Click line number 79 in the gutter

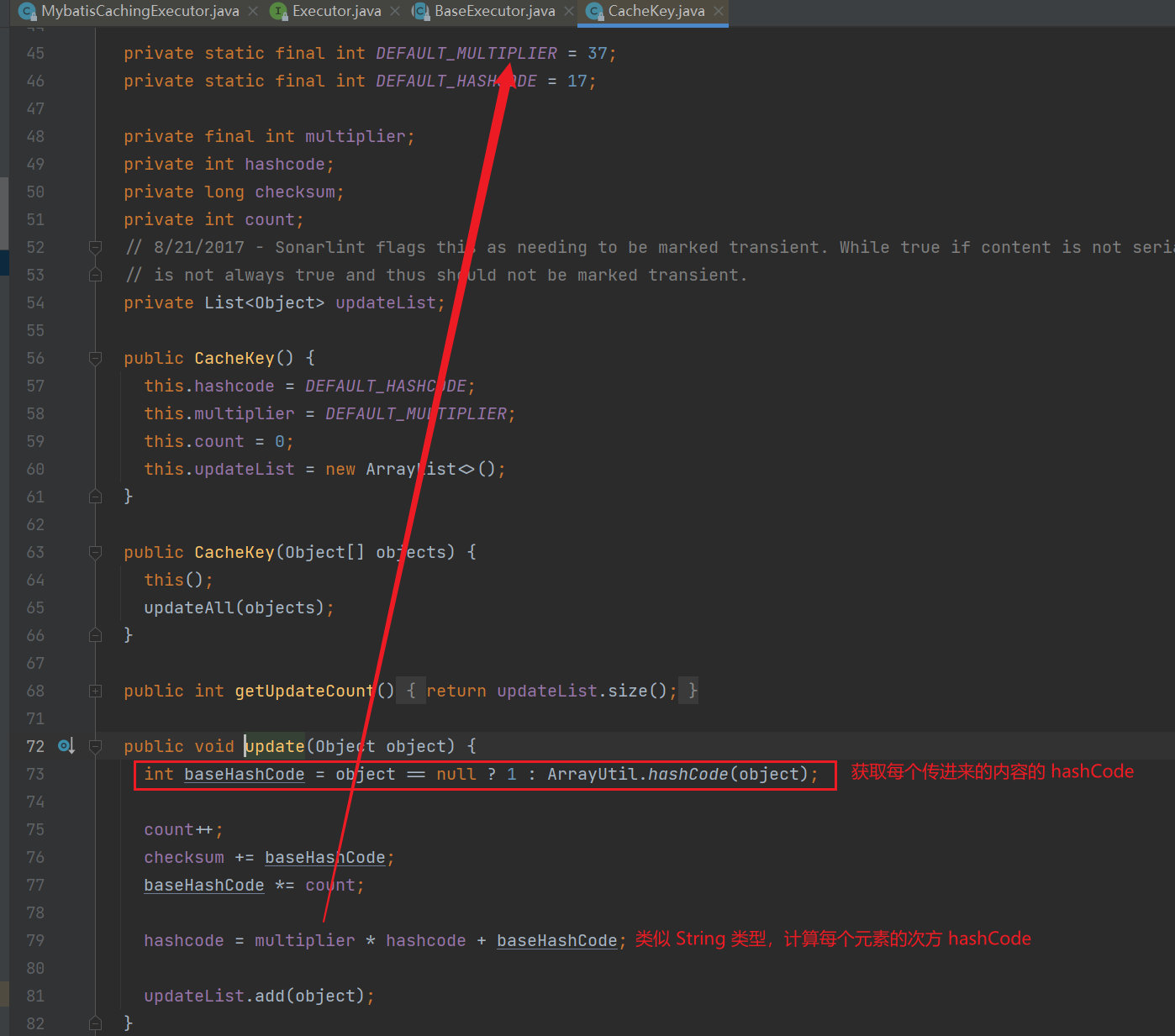(x=35, y=940)
